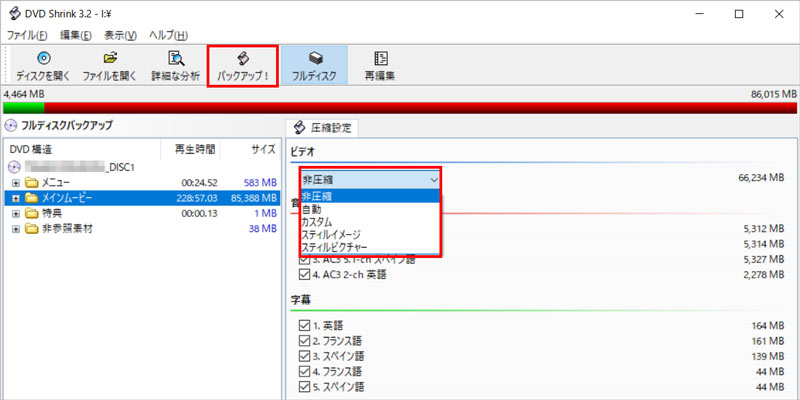Click the メインムービー folder icon
This screenshot has width=800, height=400.
tap(32, 198)
